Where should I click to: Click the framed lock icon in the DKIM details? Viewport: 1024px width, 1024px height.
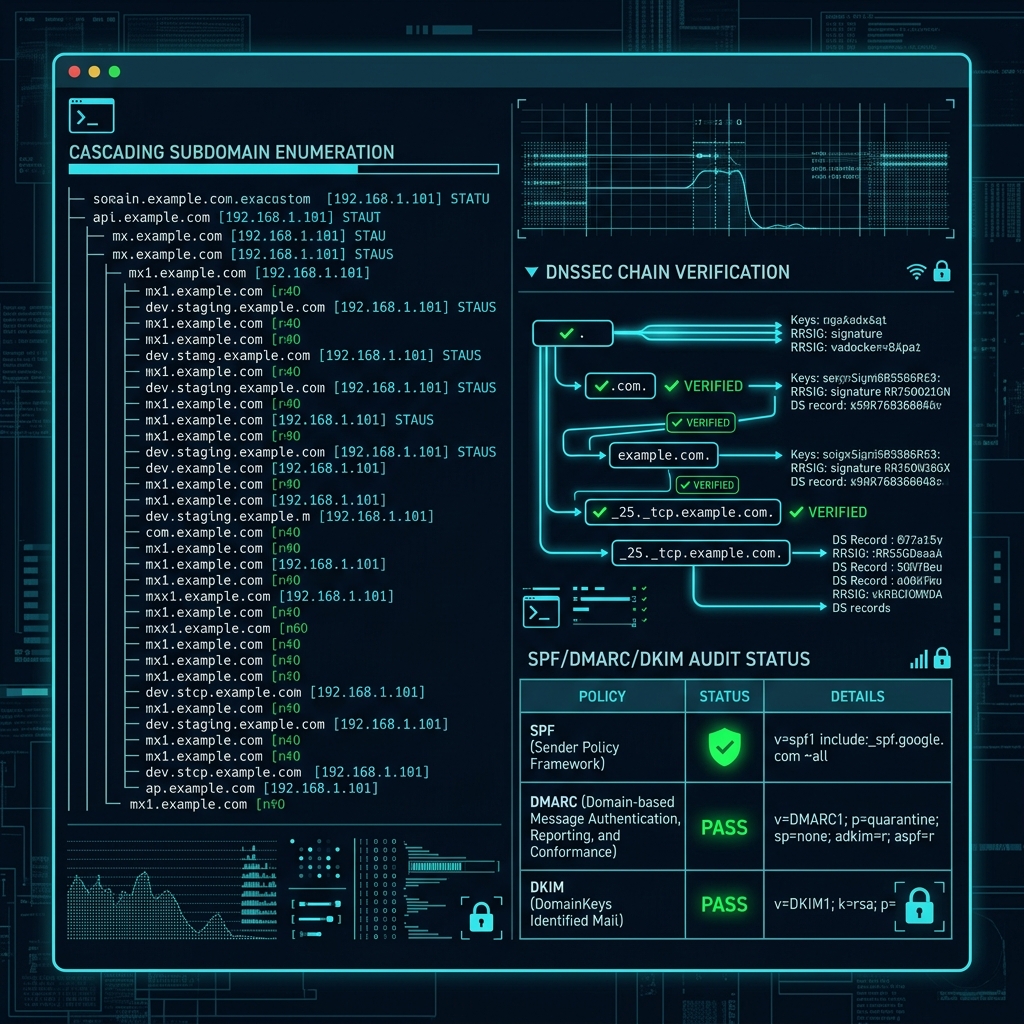(920, 906)
